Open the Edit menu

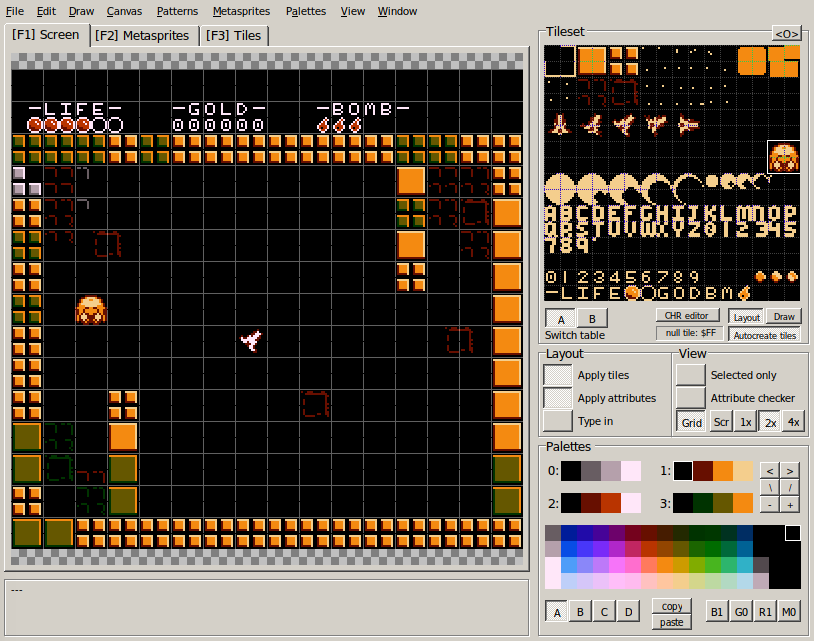click(x=46, y=11)
